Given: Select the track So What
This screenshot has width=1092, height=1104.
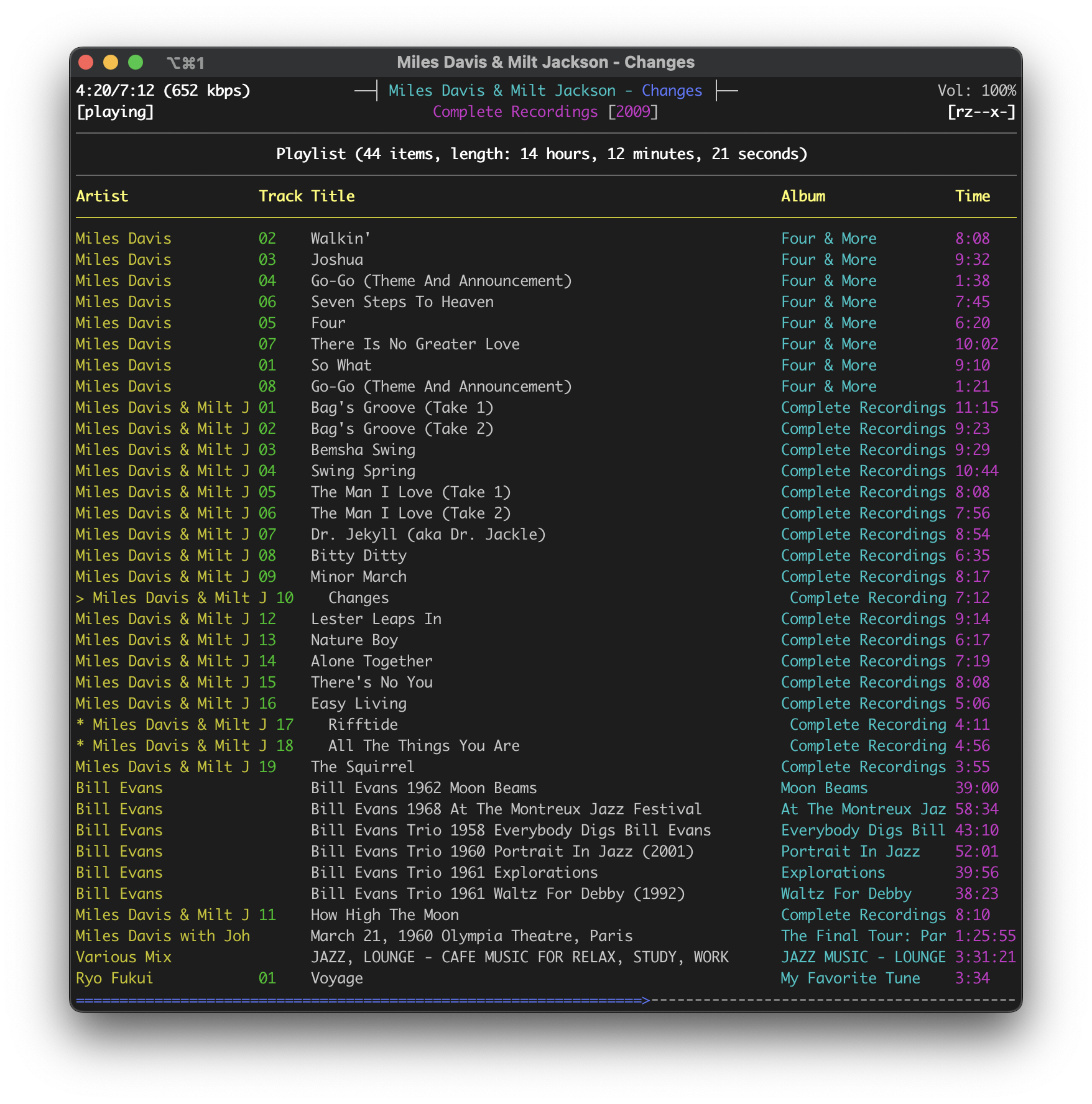Looking at the screenshot, I should click(546, 366).
